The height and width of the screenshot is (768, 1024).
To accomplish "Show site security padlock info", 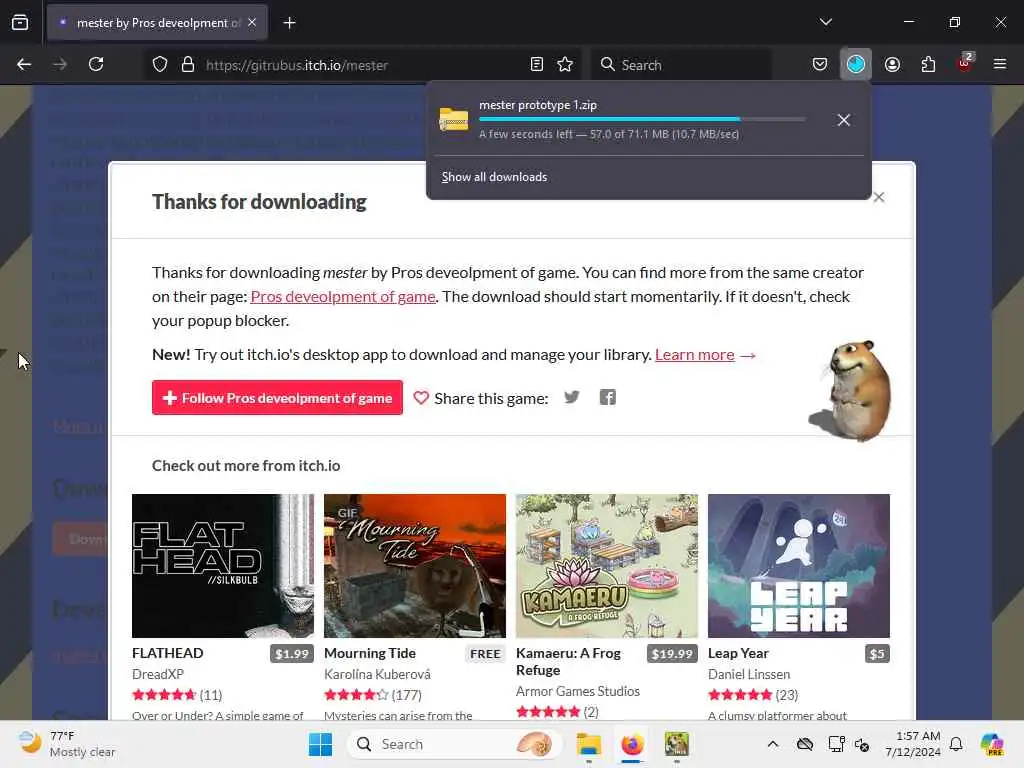I will (x=188, y=65).
